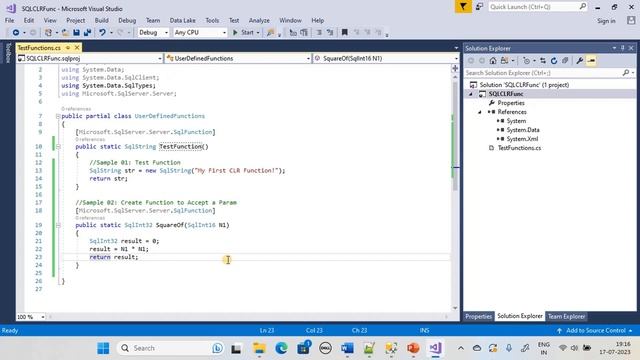Toggle a bookmark with the bookmark icon
The image size is (640, 360).
[x=344, y=32]
